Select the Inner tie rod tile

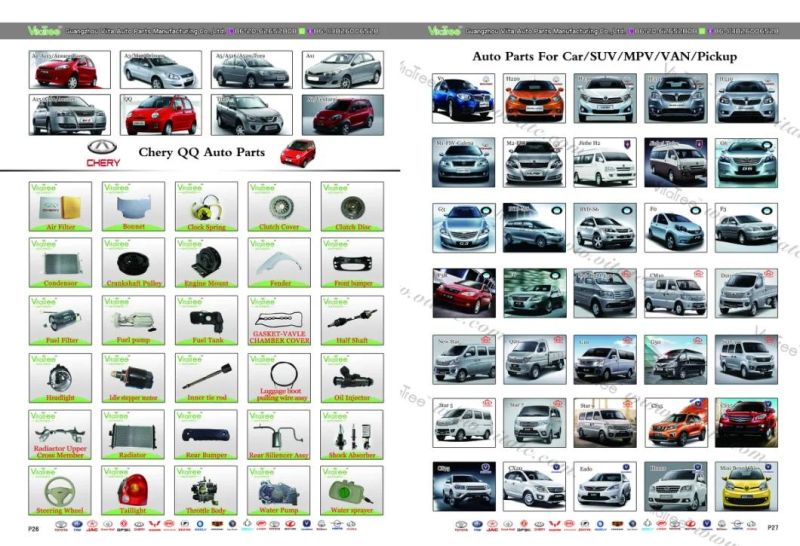point(206,378)
